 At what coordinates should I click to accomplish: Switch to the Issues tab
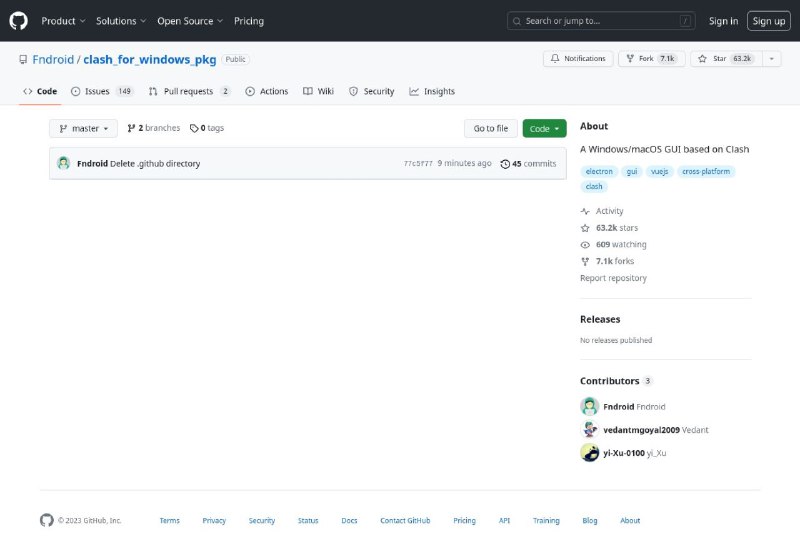tap(101, 91)
